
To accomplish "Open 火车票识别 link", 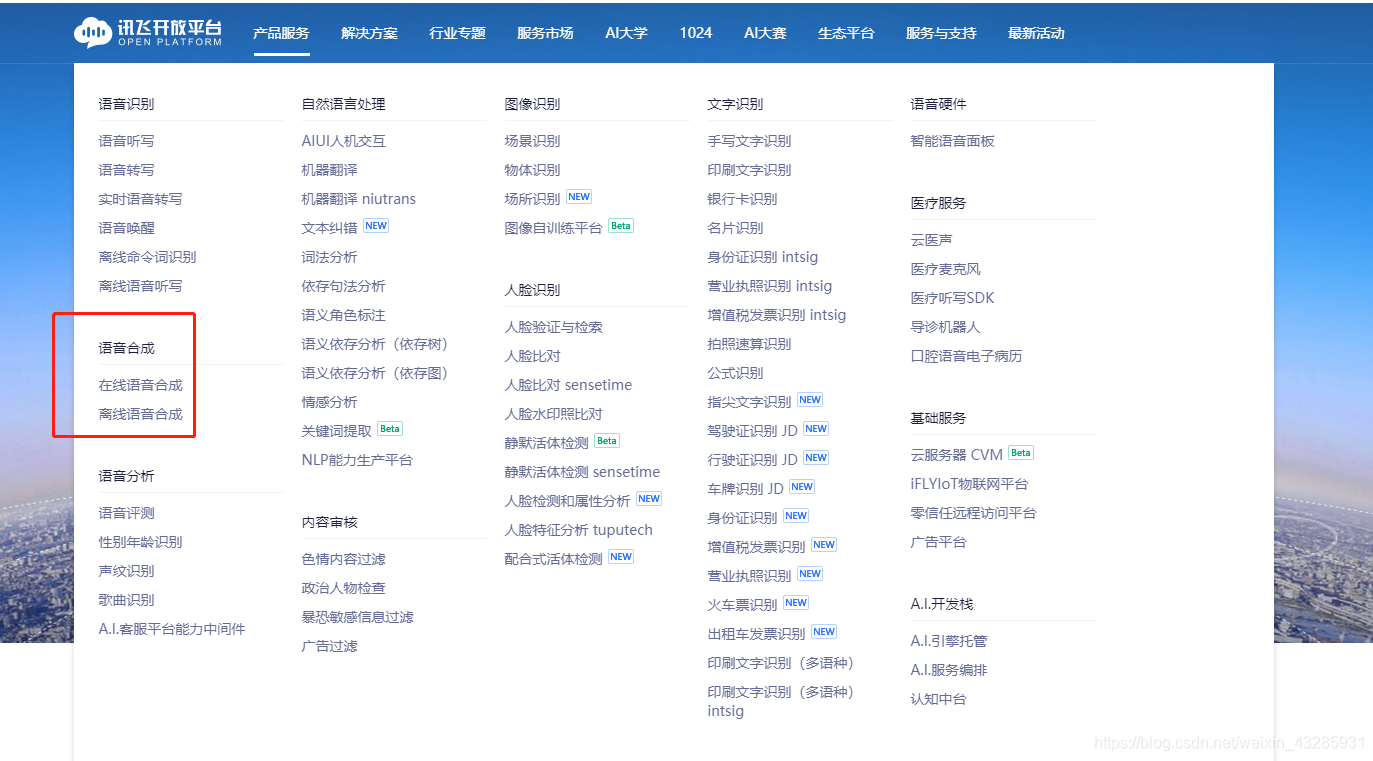I will (743, 605).
